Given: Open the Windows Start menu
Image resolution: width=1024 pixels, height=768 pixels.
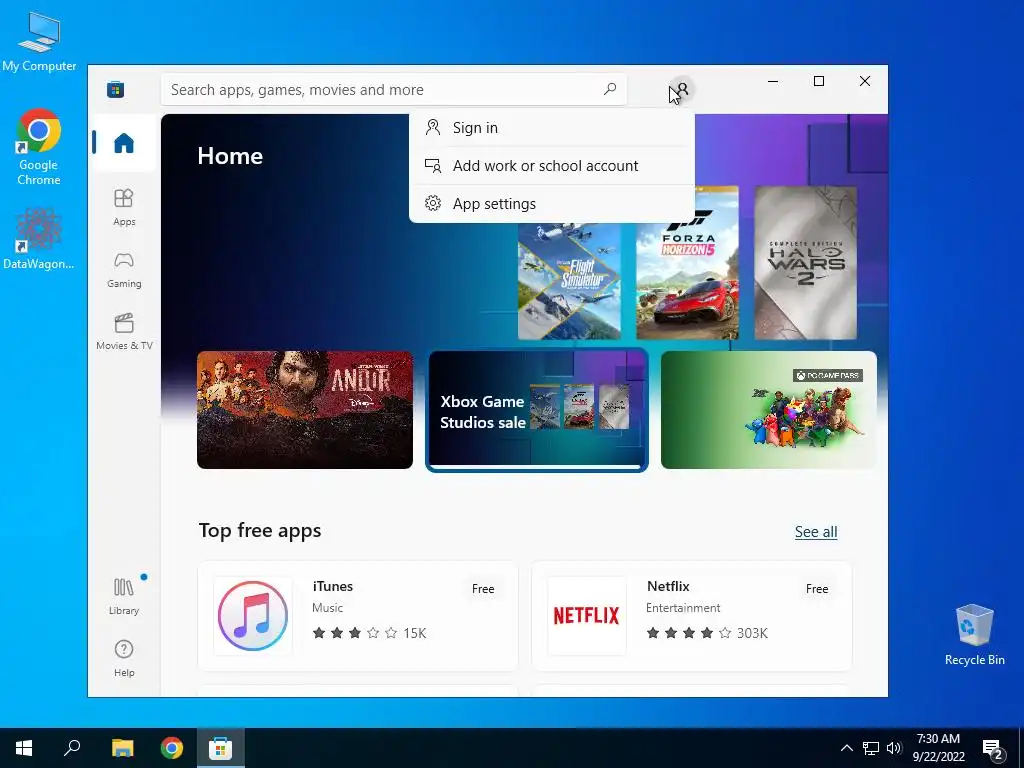Looking at the screenshot, I should click(x=24, y=748).
